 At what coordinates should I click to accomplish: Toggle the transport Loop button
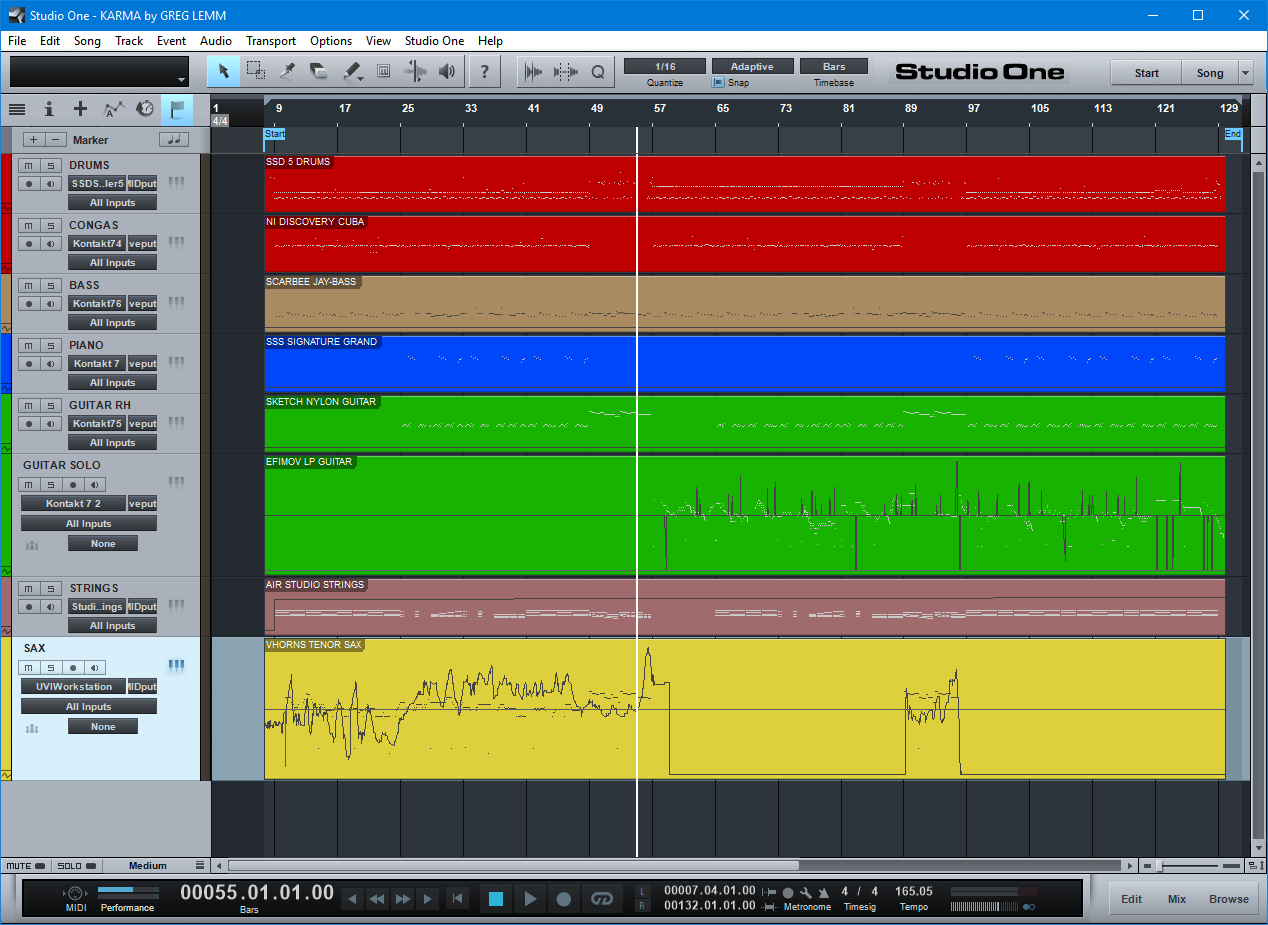(601, 899)
